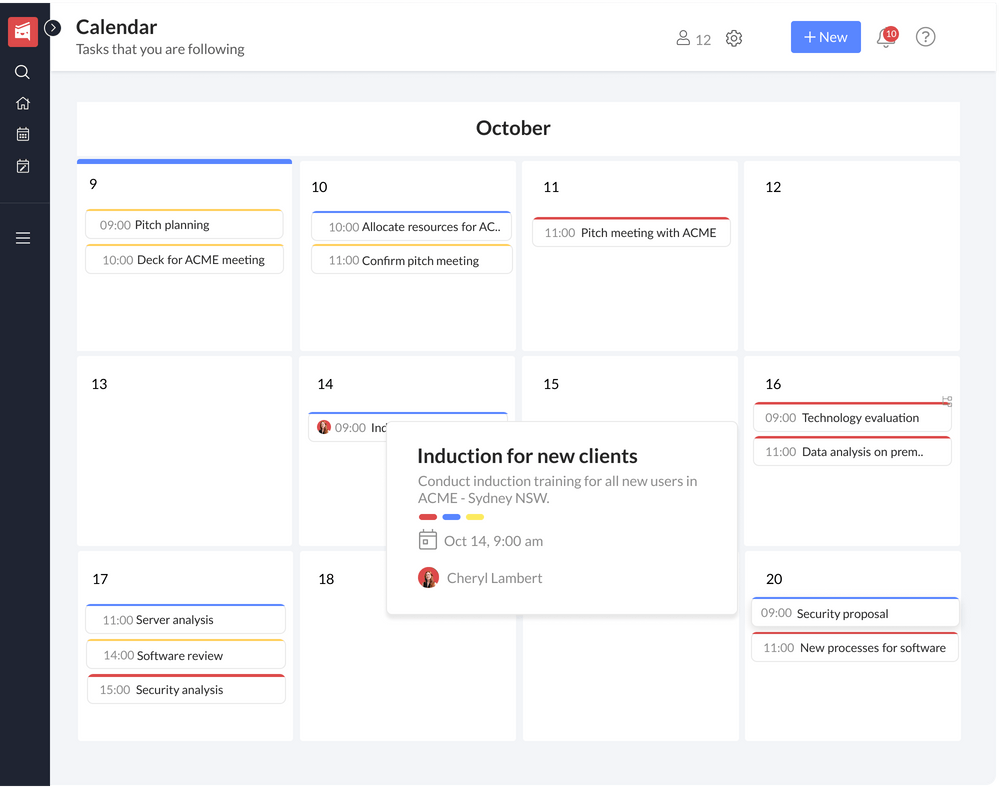Click the October month heading
The height and width of the screenshot is (793, 1000).
point(513,128)
